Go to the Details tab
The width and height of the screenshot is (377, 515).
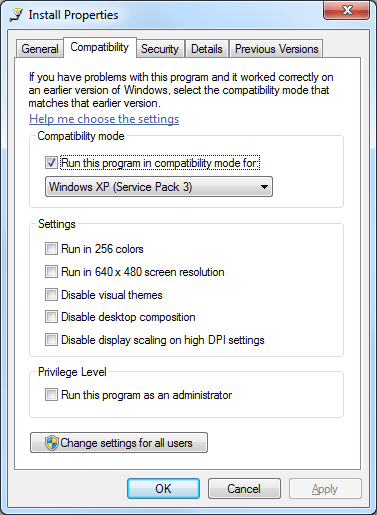[207, 49]
